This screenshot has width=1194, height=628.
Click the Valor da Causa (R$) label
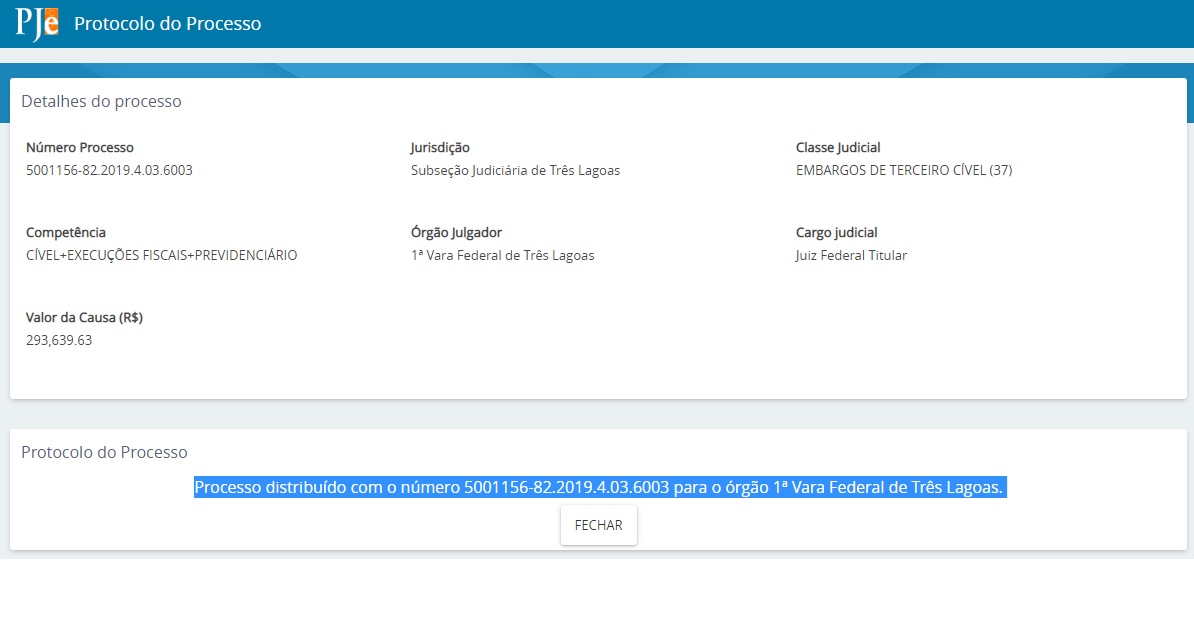[84, 317]
